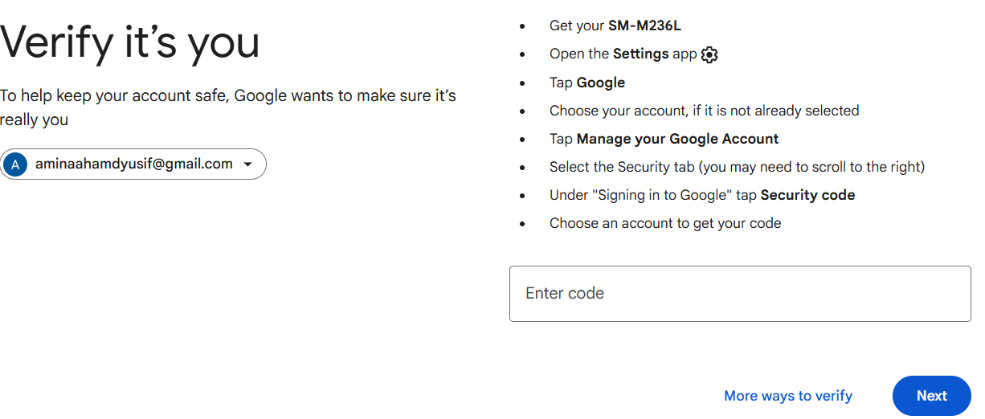This screenshot has width=985, height=419.
Task: Click the "Select the Security tab" instruction line
Action: coord(737,167)
